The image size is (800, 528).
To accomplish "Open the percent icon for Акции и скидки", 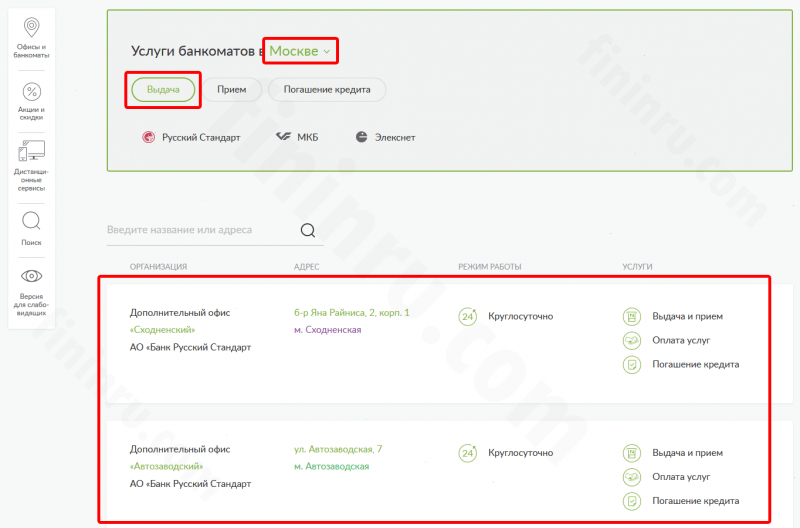I will 32,92.
